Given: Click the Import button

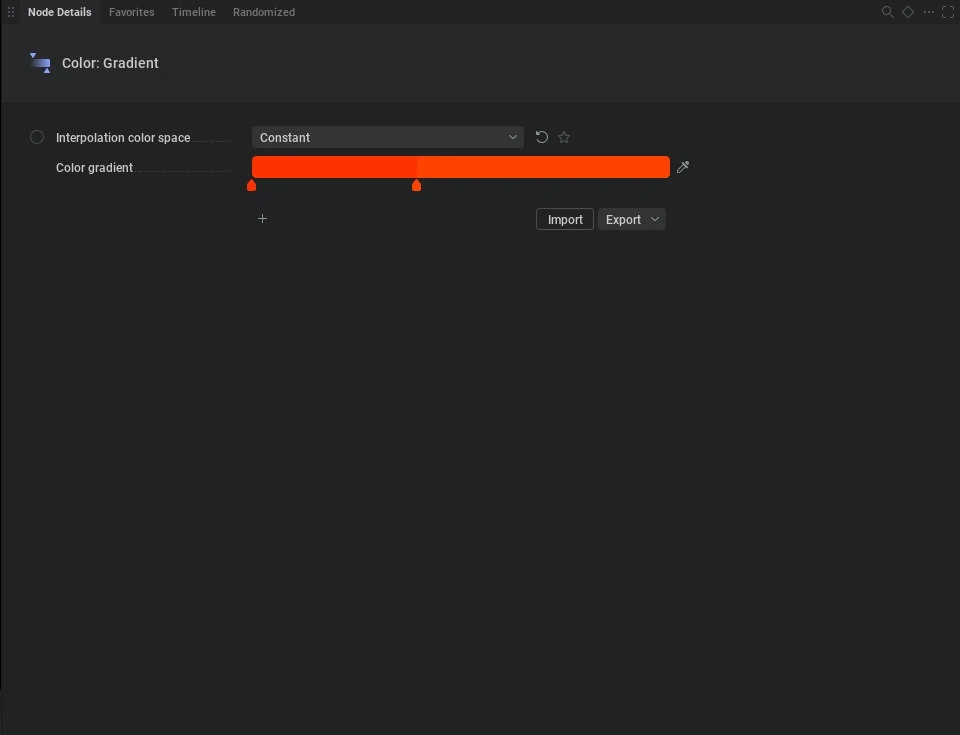Looking at the screenshot, I should coord(564,219).
